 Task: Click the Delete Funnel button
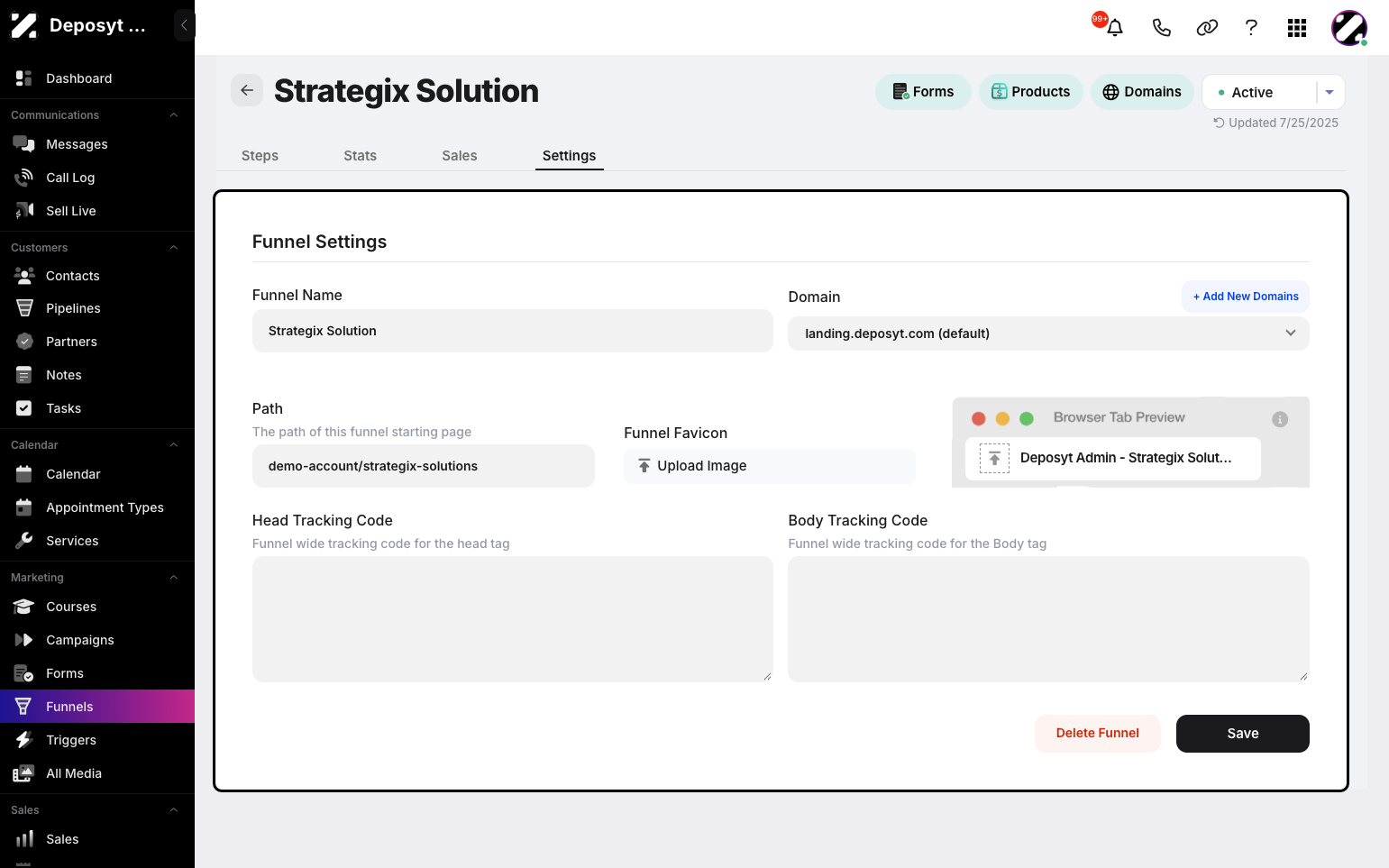[x=1097, y=734]
